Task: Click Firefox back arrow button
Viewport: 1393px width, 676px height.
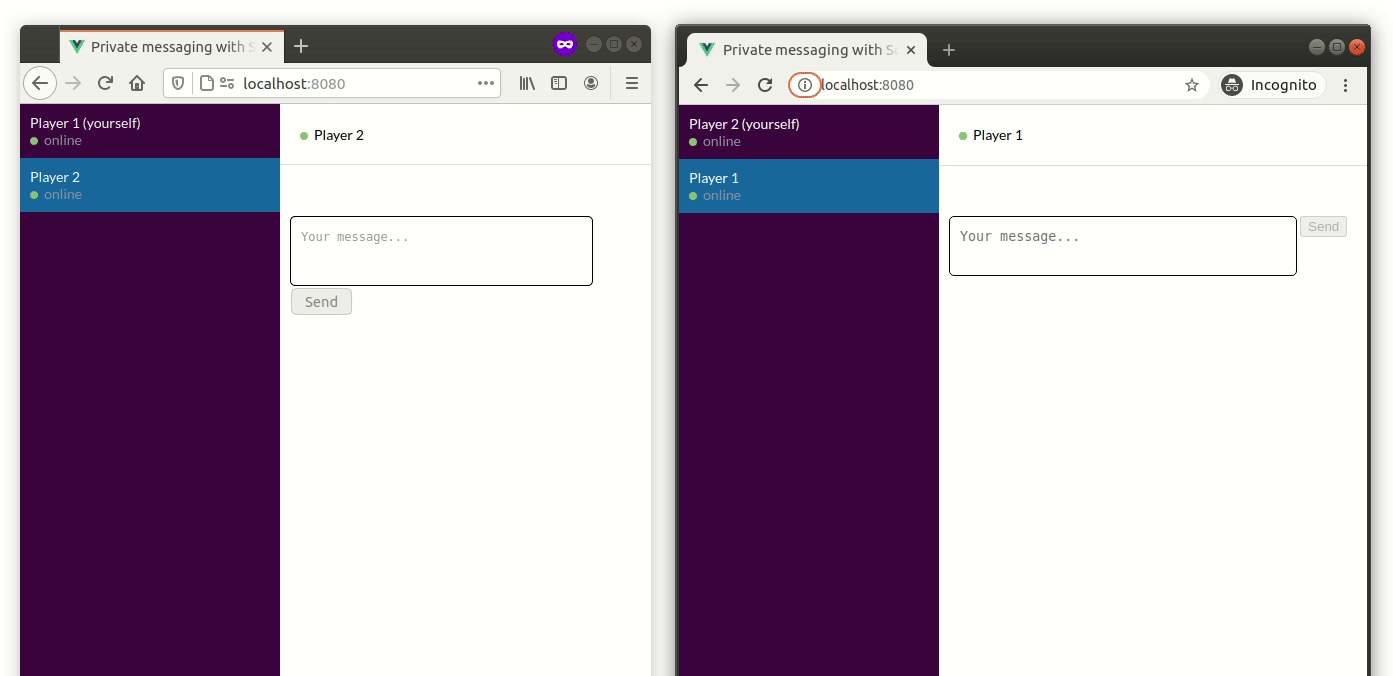Action: coord(40,83)
